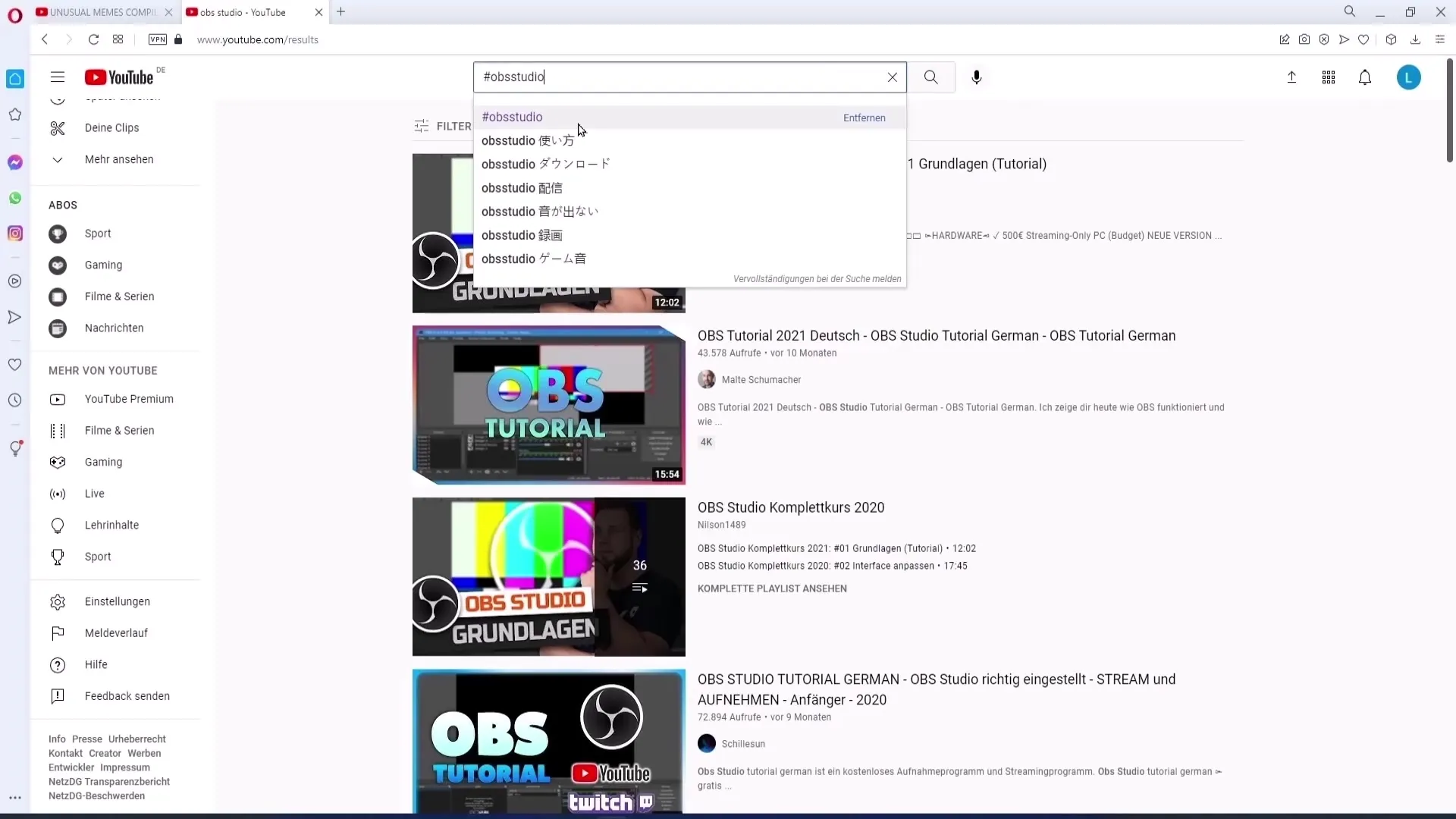1456x819 pixels.
Task: Open the Opera menu logo
Action: click(x=15, y=14)
